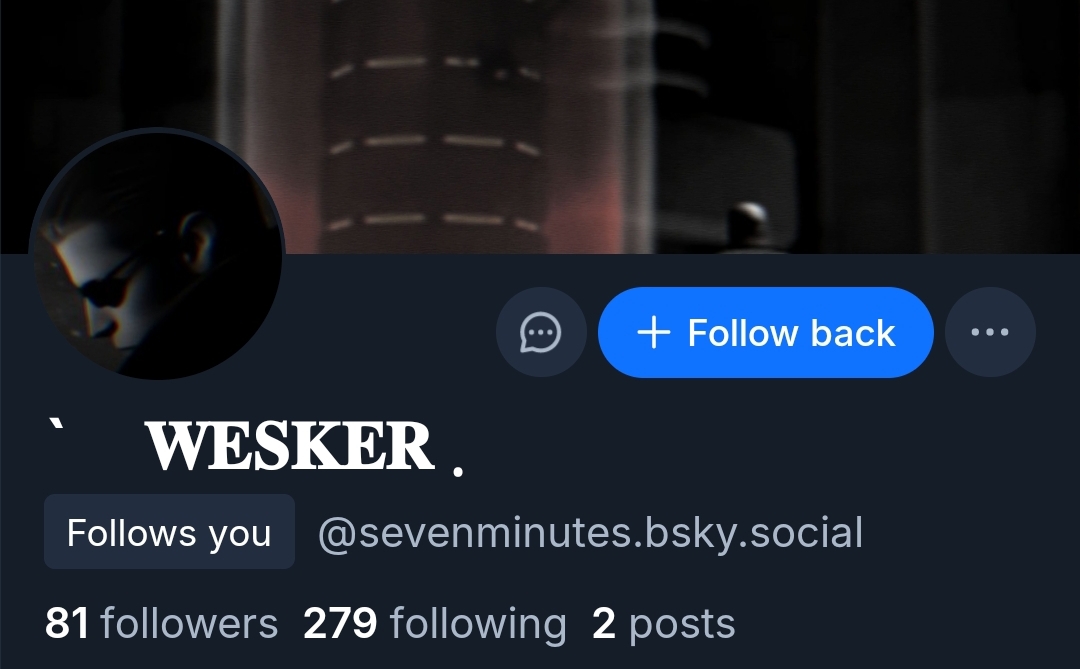Select the 2 posts count

(663, 624)
